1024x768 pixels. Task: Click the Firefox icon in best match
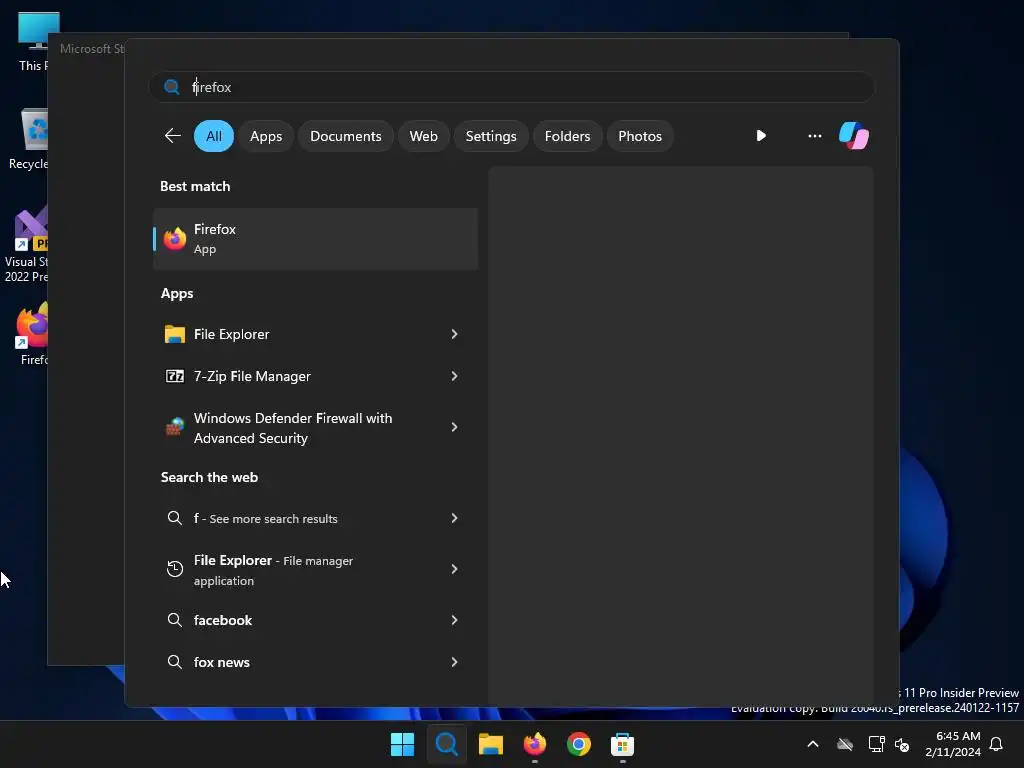[x=174, y=239]
